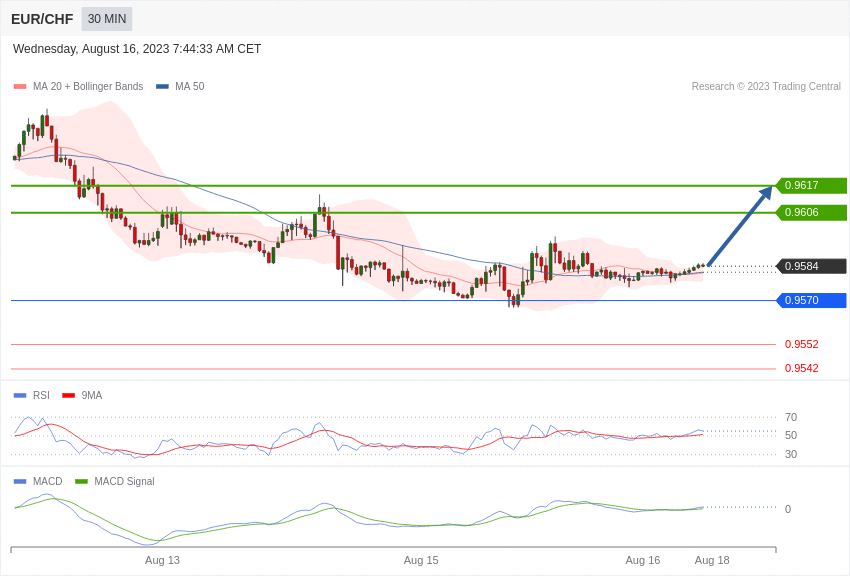This screenshot has width=850, height=576.
Task: Click the MACD Signal green swatch
Action: [81, 482]
